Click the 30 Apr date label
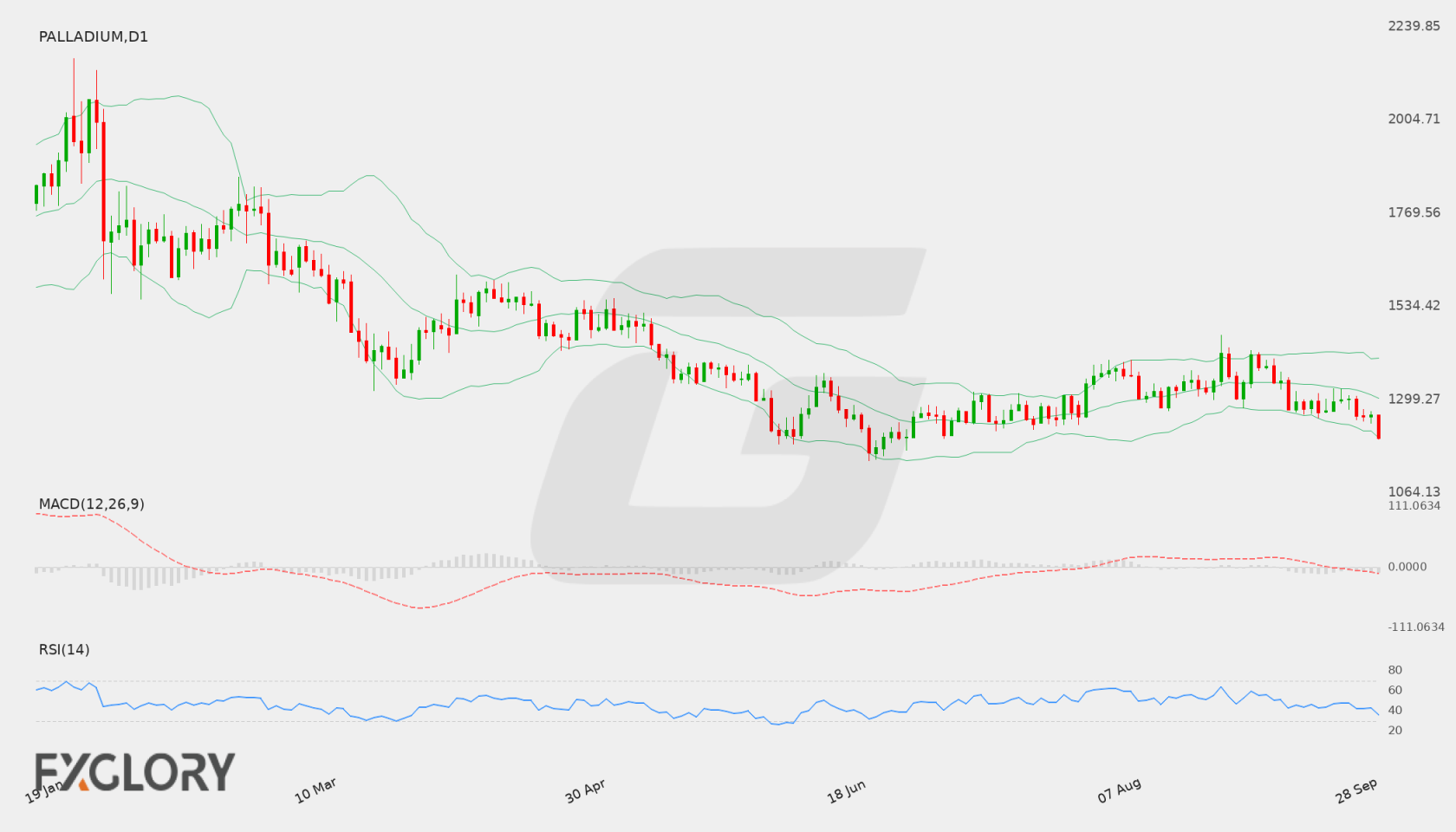Screen dimensions: 1456x832 point(586,790)
